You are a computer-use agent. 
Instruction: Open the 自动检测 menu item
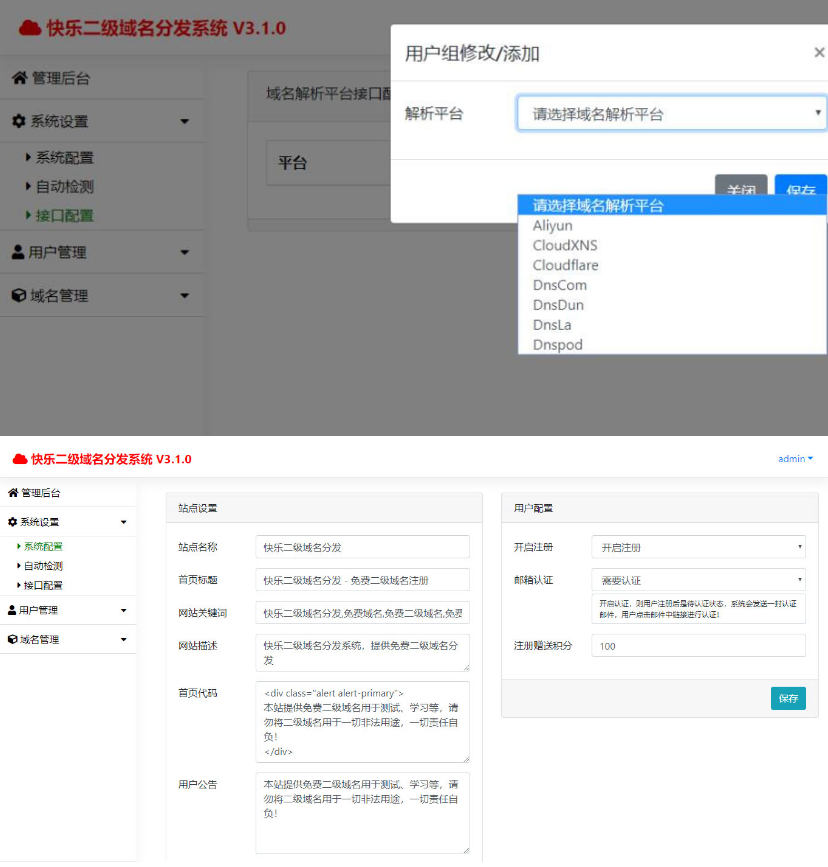(x=62, y=184)
